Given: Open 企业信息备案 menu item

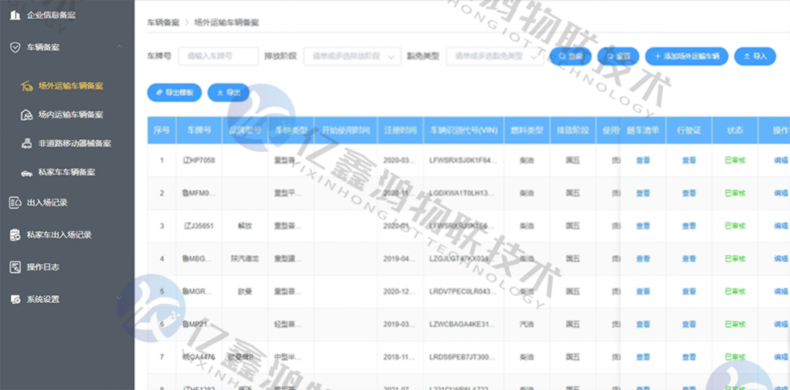Looking at the screenshot, I should click(x=51, y=15).
